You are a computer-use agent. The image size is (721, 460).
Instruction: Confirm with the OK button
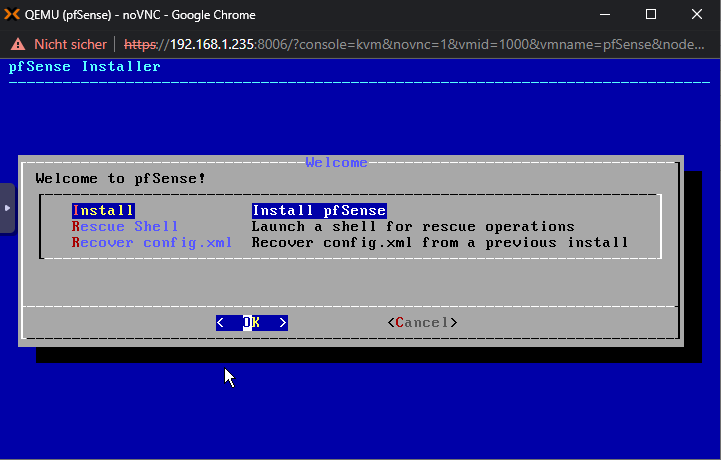tap(252, 322)
